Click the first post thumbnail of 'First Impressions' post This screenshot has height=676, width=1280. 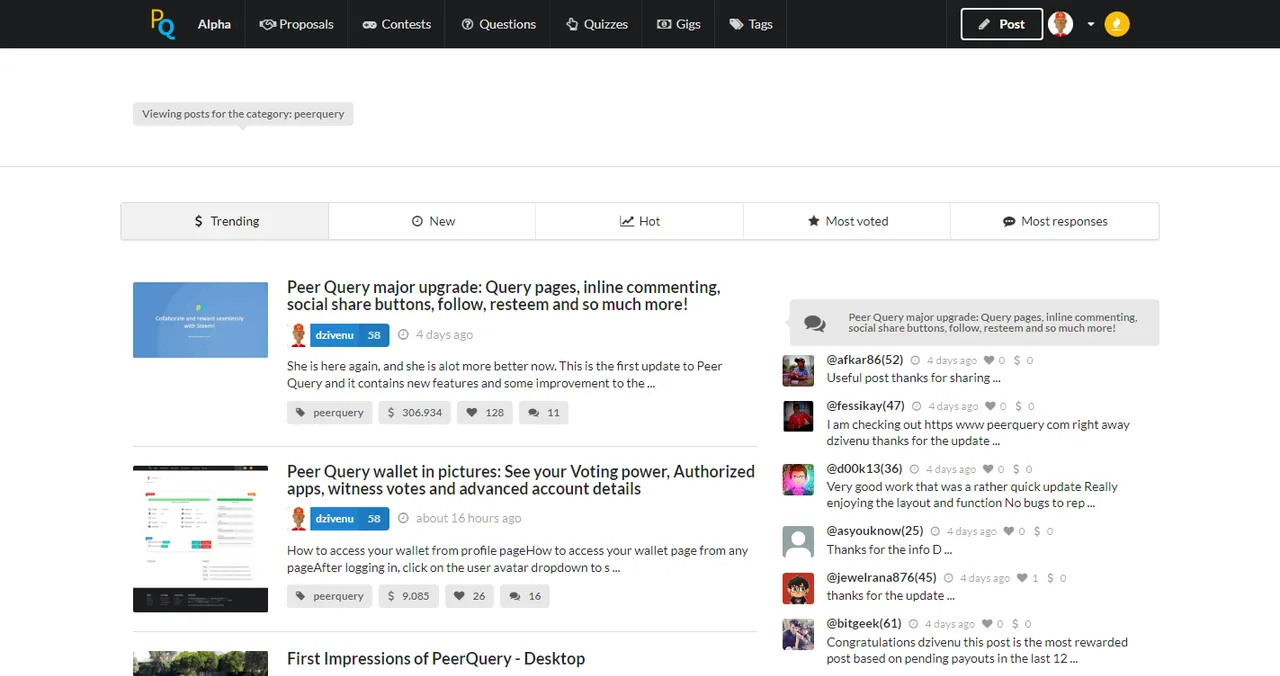(x=200, y=663)
